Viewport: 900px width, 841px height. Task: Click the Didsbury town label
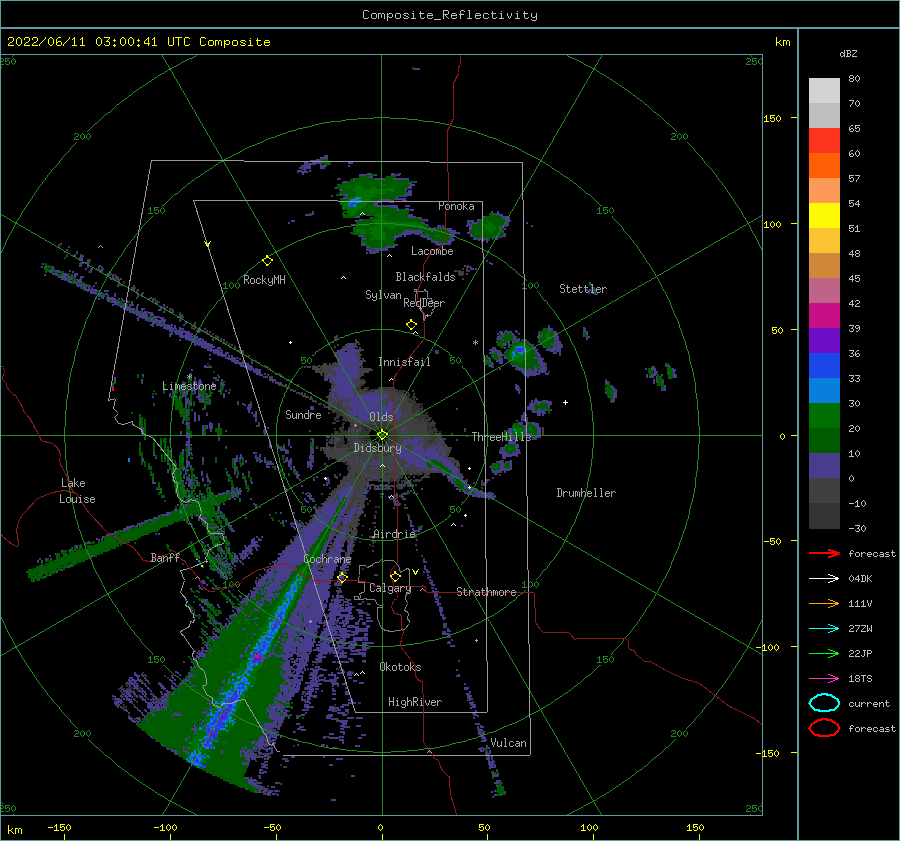pos(378,448)
